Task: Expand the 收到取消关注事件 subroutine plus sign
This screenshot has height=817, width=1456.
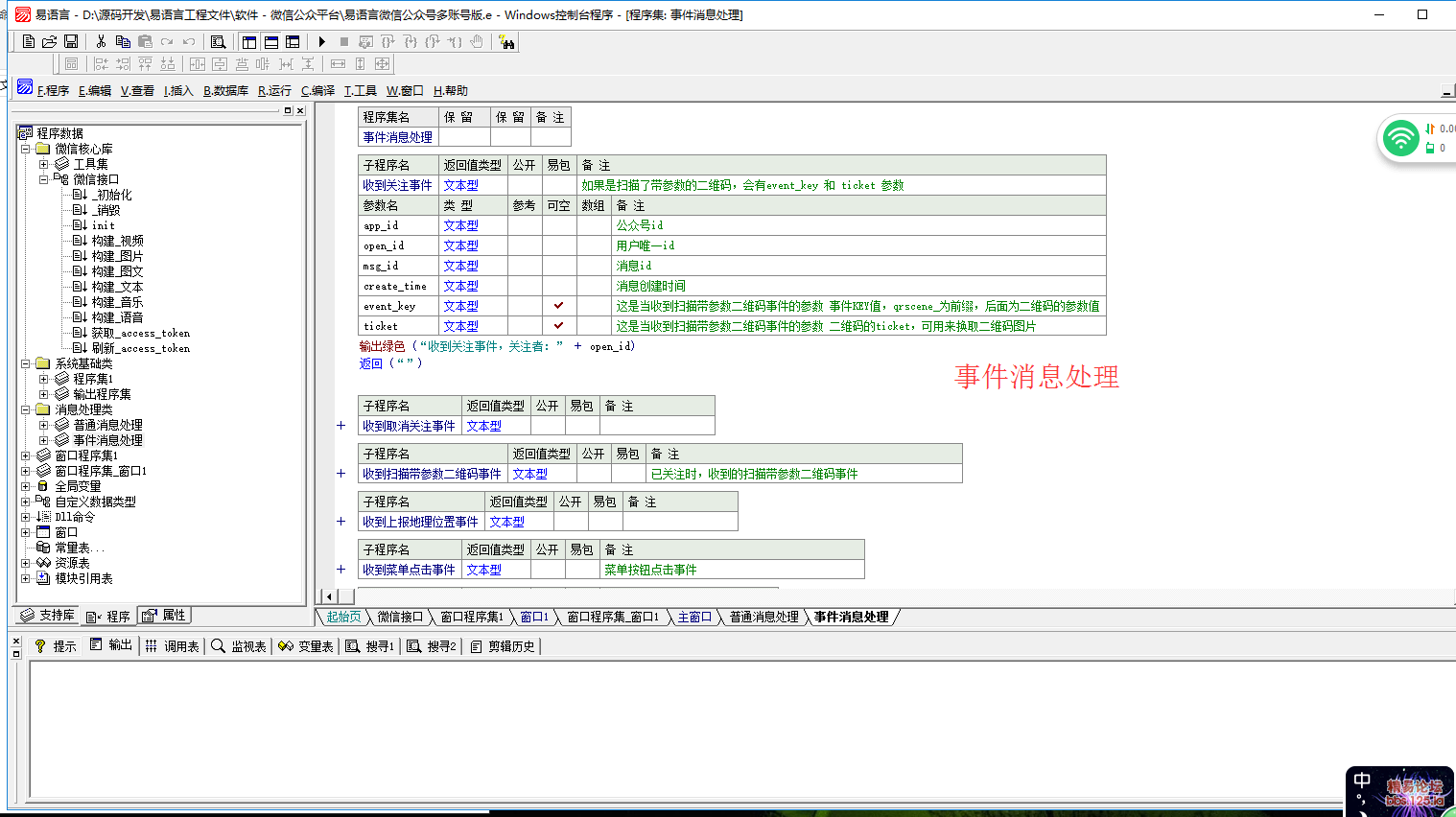Action: (x=341, y=425)
